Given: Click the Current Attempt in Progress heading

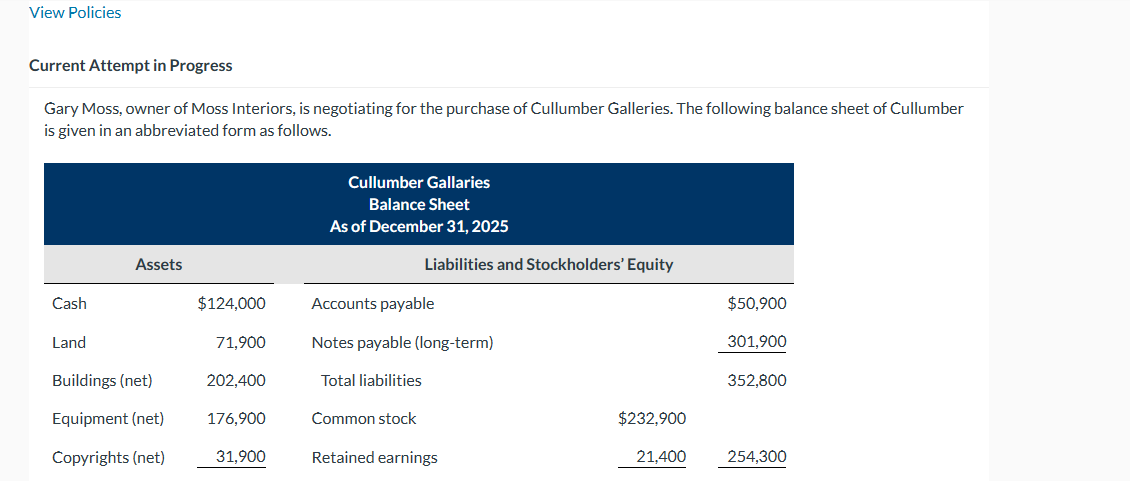Looking at the screenshot, I should coord(130,65).
